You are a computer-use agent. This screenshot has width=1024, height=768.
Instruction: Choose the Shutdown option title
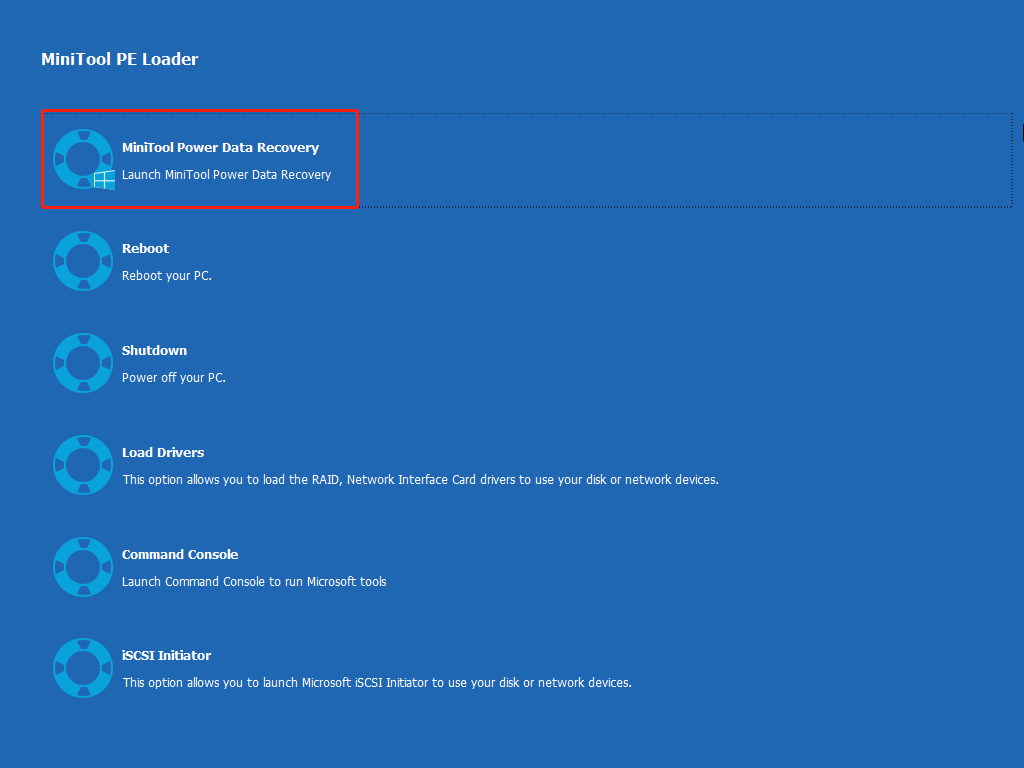(154, 350)
